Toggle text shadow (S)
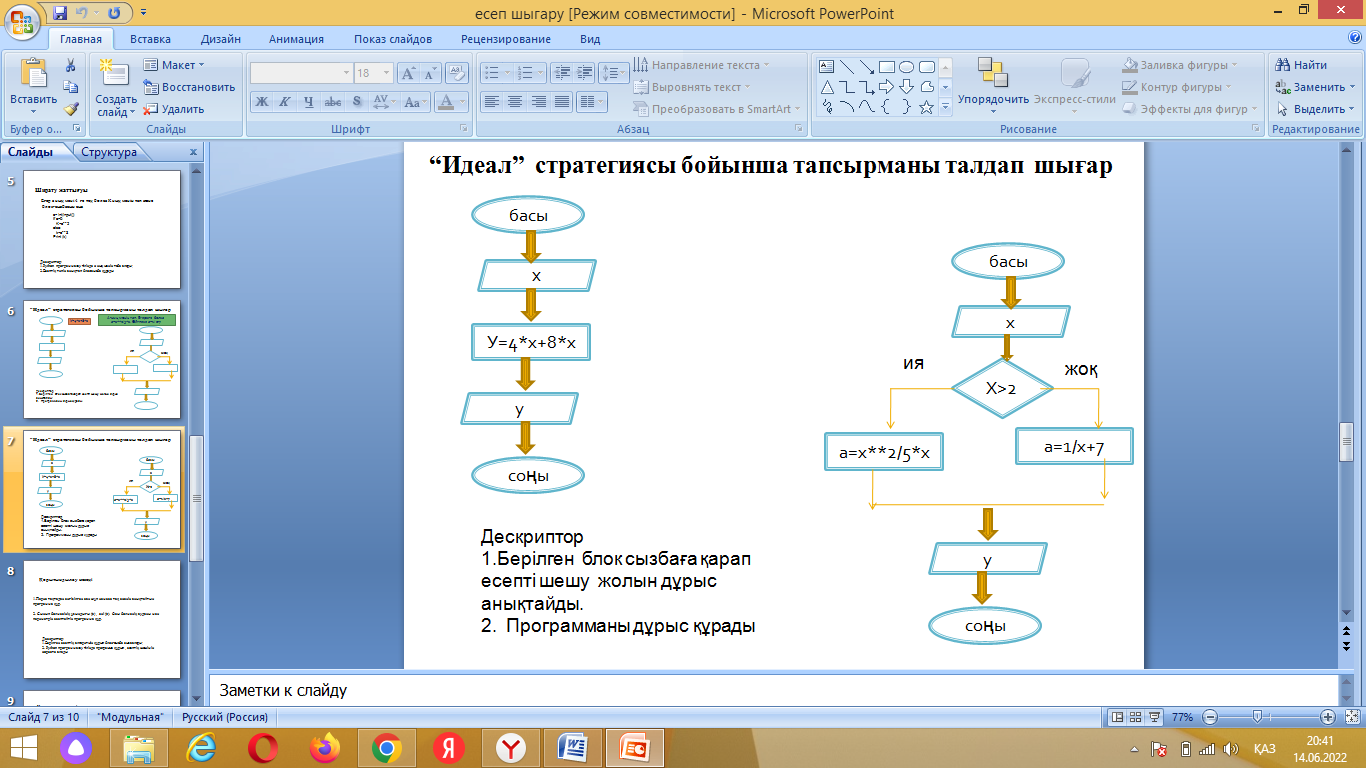This screenshot has height=768, width=1366. tap(357, 101)
